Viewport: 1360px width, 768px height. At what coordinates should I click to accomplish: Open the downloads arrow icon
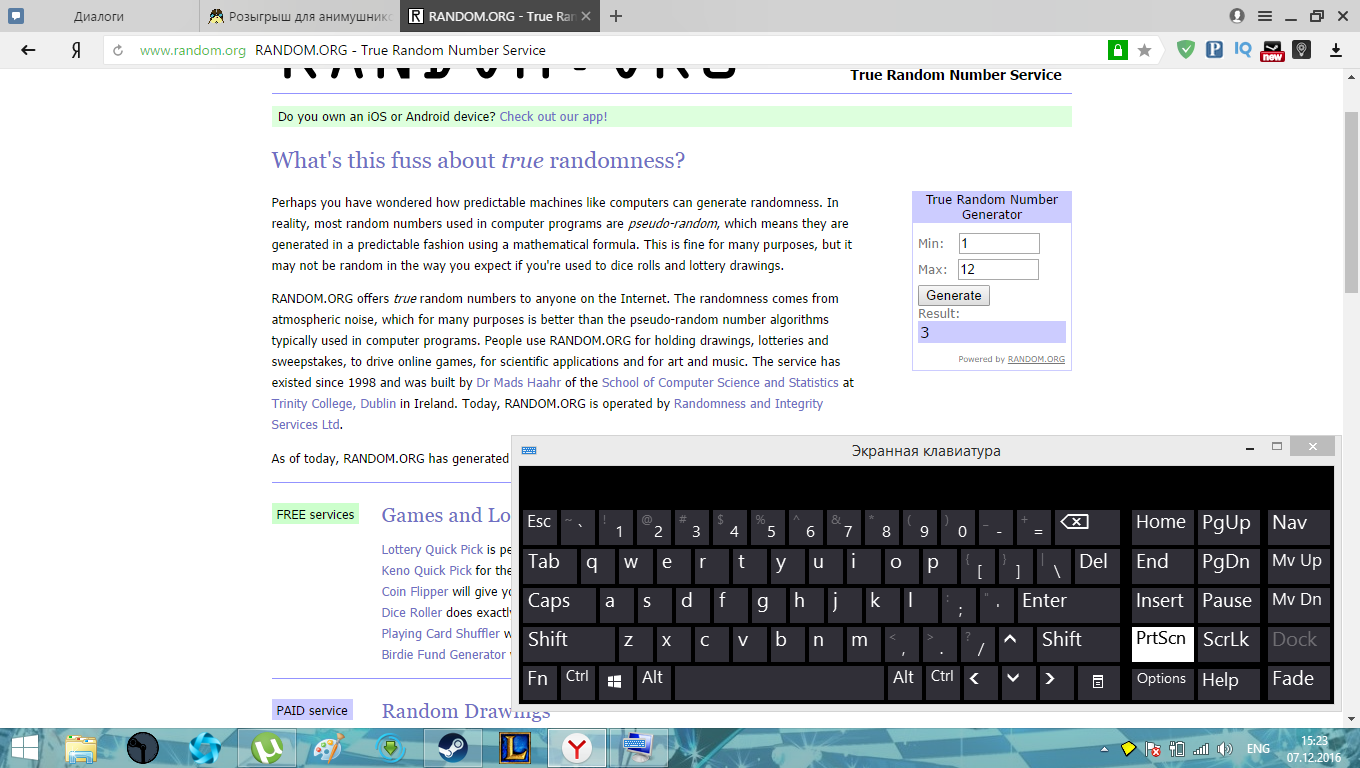1335,50
